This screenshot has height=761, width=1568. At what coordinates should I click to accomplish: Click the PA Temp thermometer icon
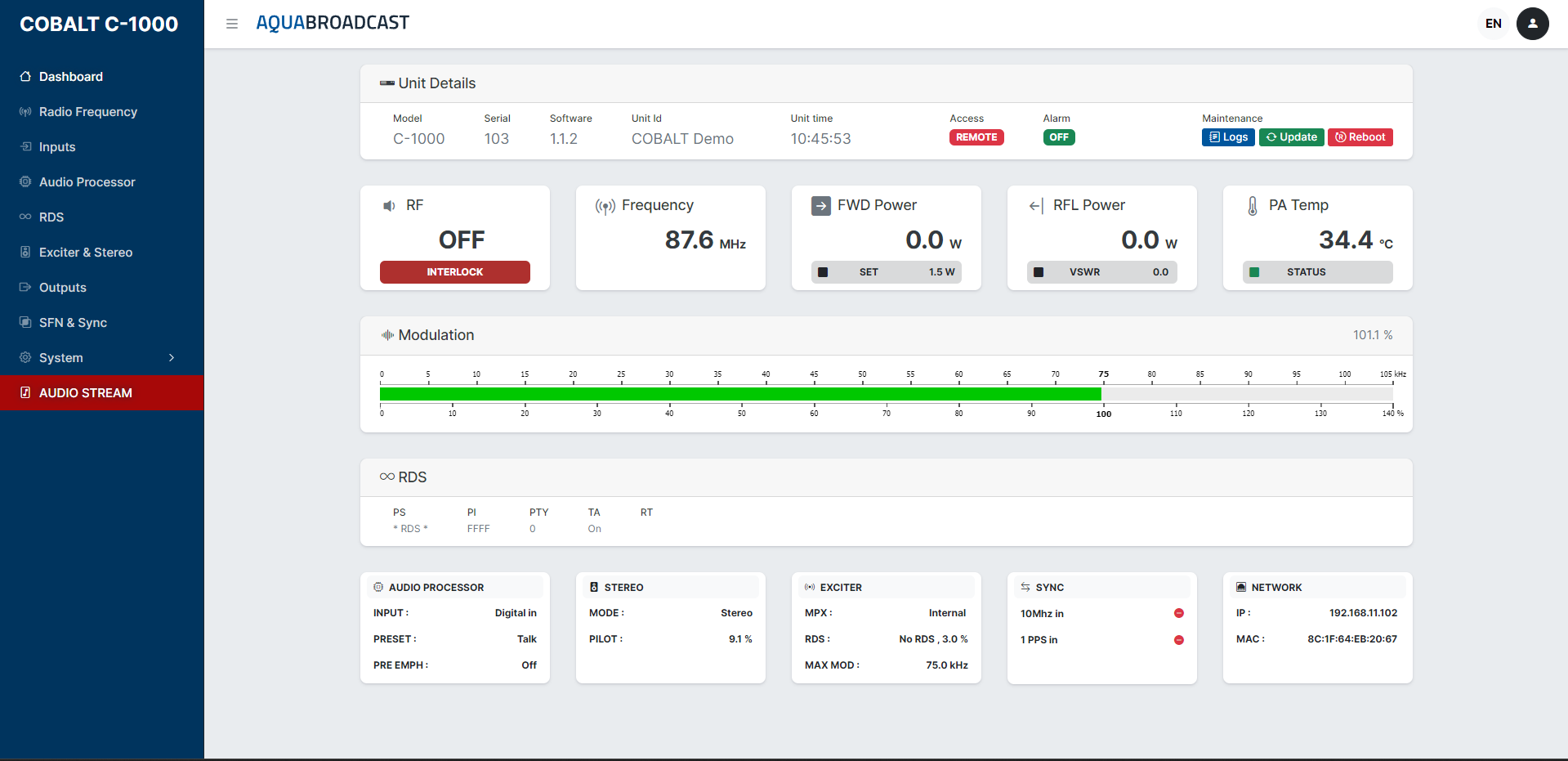(1252, 206)
